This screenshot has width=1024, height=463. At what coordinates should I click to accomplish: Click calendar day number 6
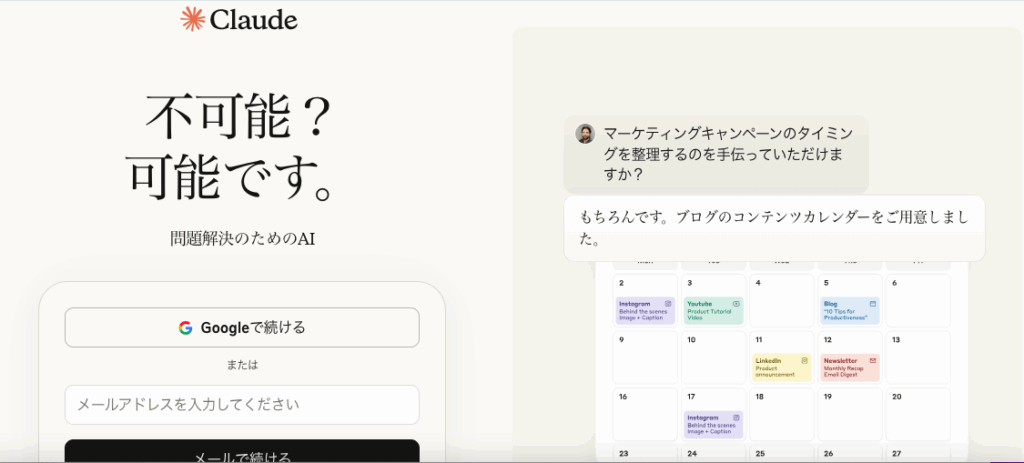(895, 283)
